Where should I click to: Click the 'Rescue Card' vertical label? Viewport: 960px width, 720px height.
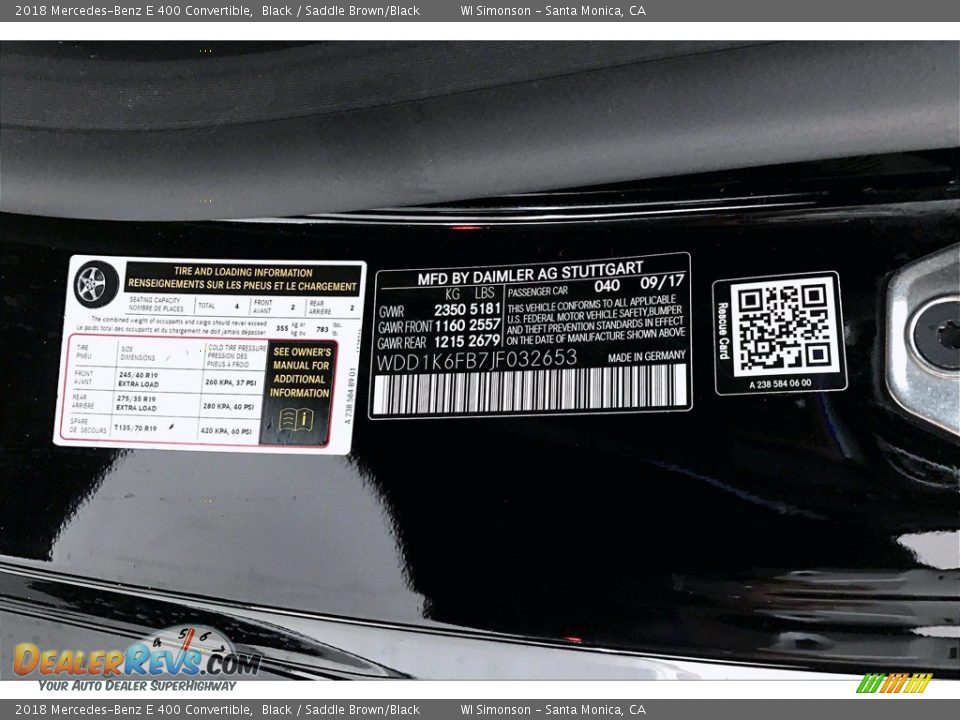(x=723, y=331)
